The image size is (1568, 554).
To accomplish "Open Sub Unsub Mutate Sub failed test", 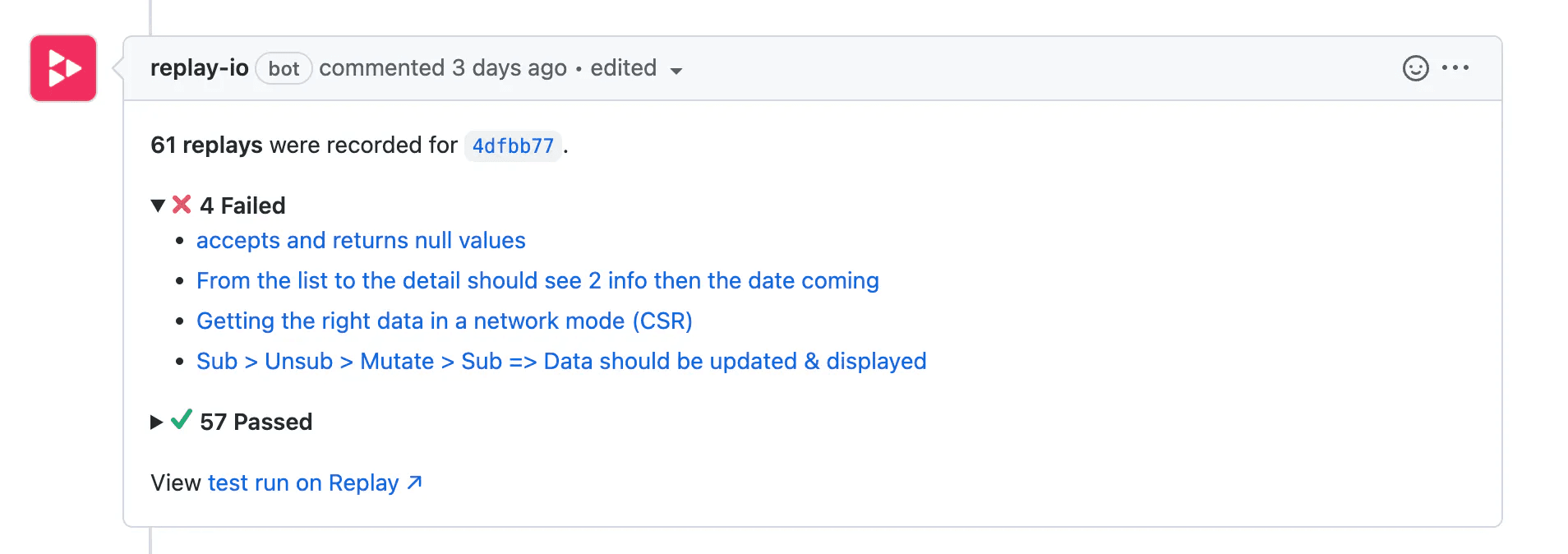I will point(561,361).
